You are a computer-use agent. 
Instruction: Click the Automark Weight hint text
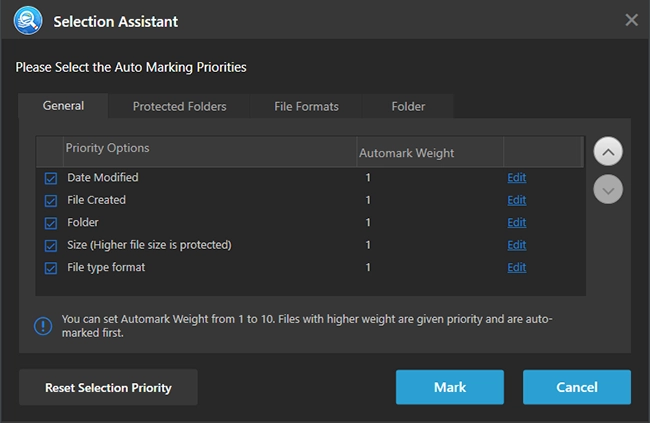coord(307,326)
